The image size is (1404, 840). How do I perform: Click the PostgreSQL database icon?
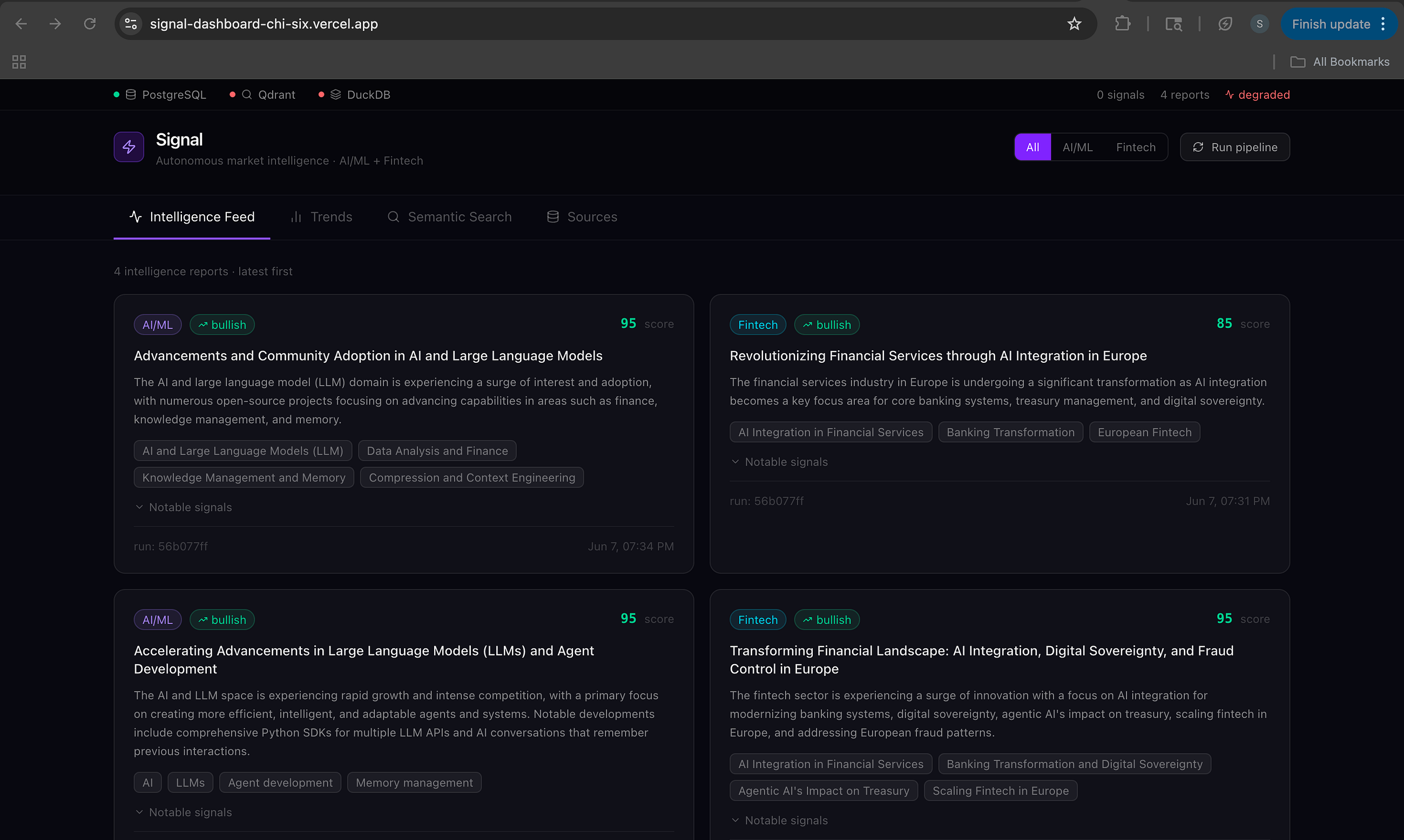click(131, 94)
